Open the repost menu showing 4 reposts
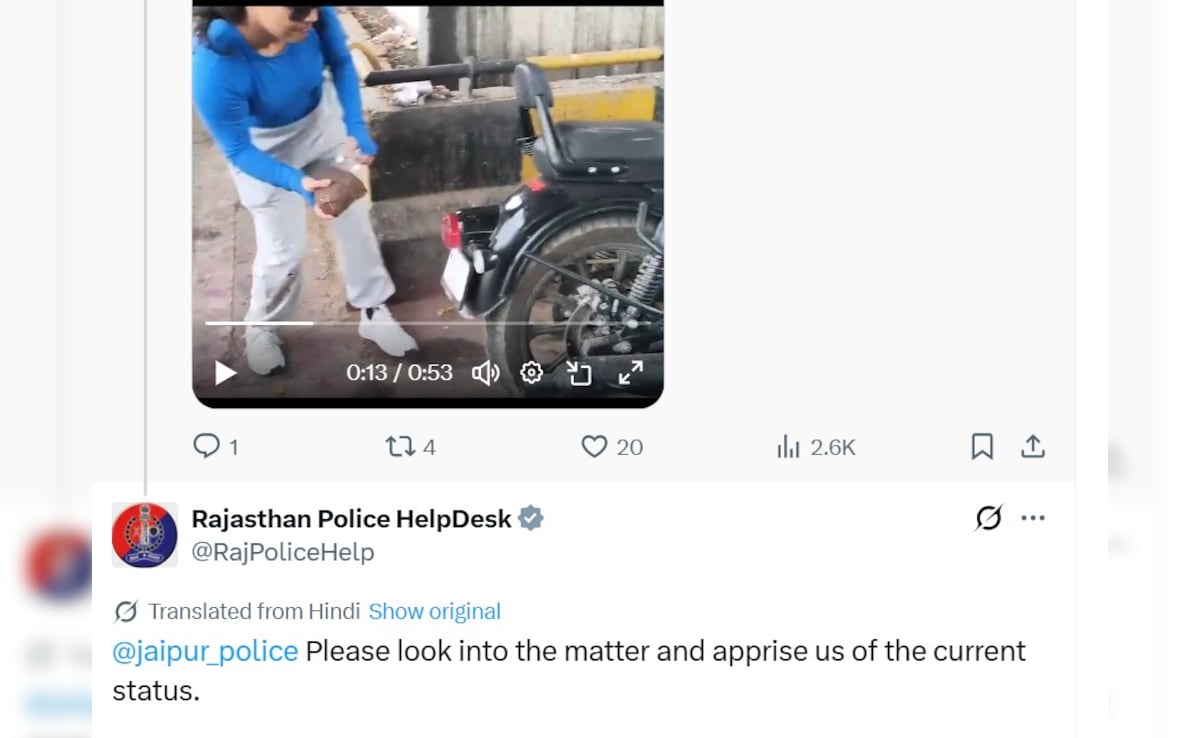Screen dimensions: 1200x738 400,446
